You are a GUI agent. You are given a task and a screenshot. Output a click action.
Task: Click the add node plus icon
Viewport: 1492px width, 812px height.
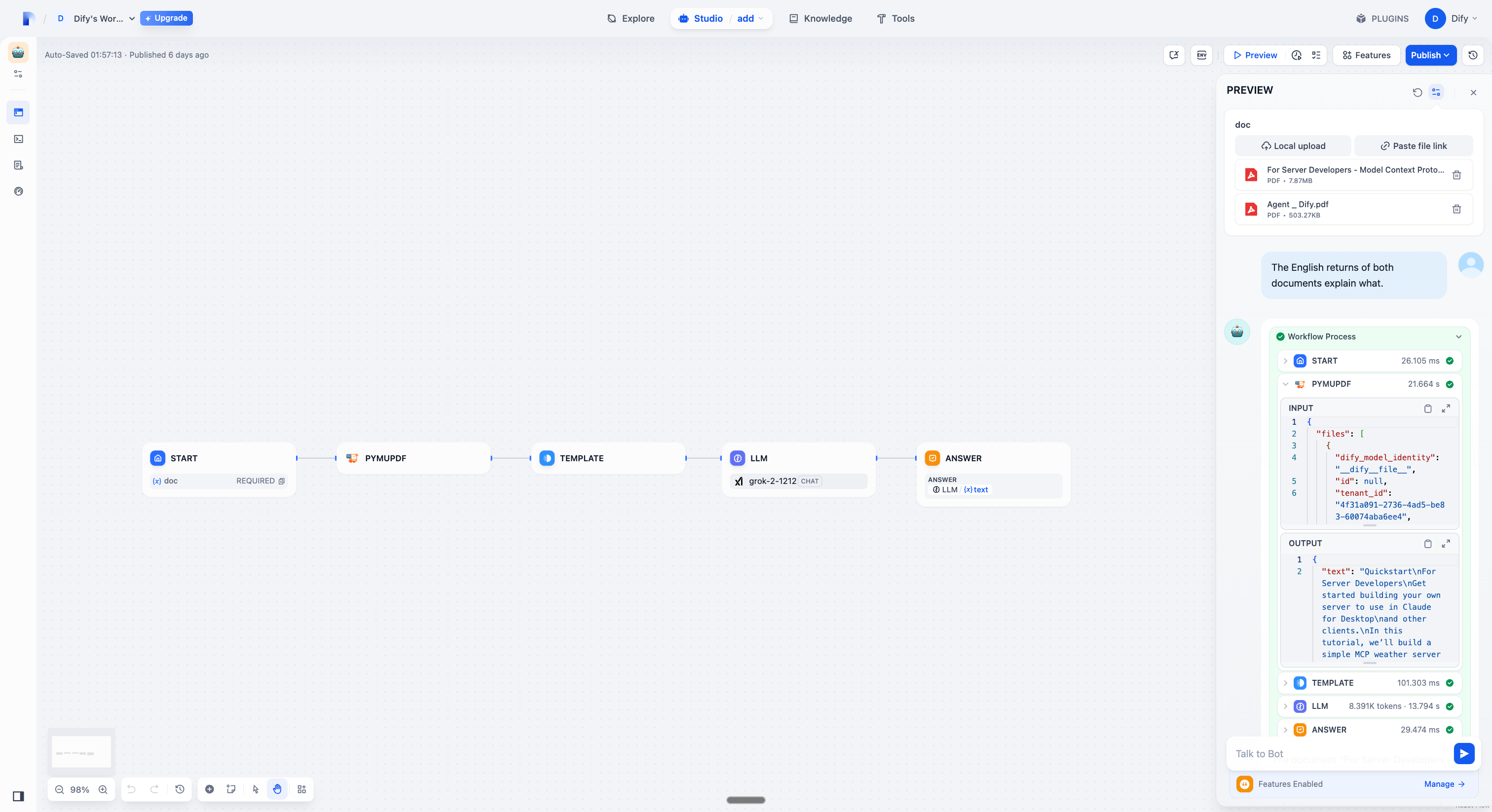coord(210,789)
